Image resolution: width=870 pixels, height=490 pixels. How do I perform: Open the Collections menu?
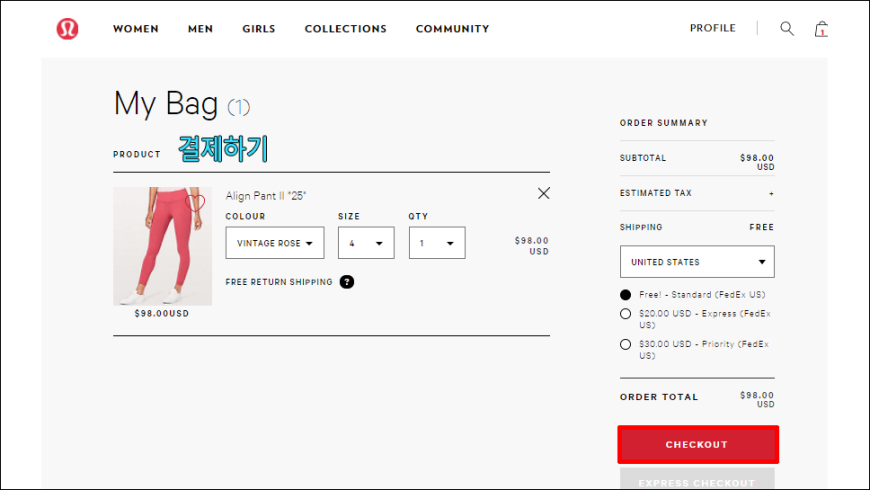click(x=346, y=29)
